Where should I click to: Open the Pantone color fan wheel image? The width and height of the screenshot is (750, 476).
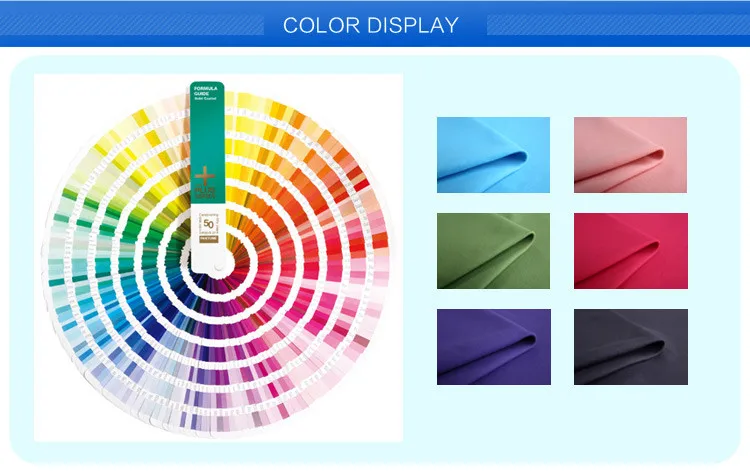(218, 258)
